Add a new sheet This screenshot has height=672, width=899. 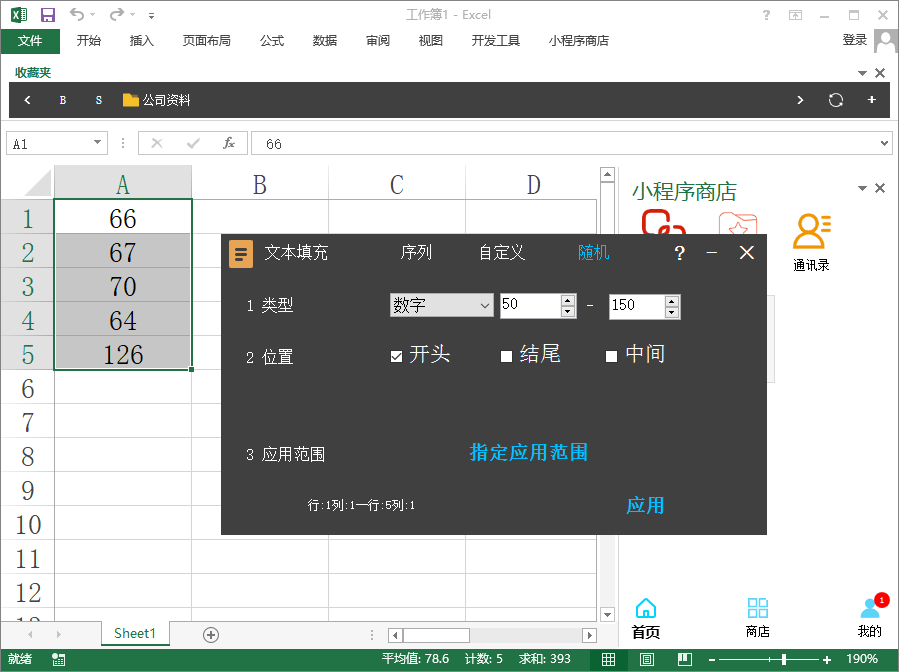pos(211,635)
